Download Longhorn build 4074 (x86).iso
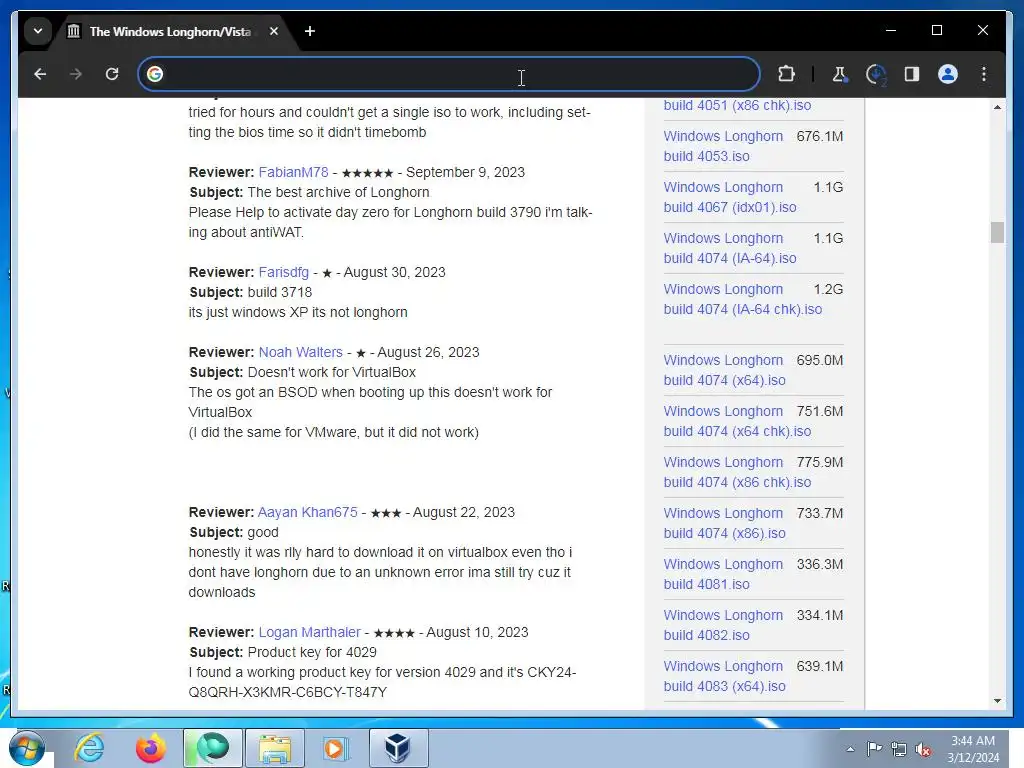The image size is (1024, 768). pos(724,523)
